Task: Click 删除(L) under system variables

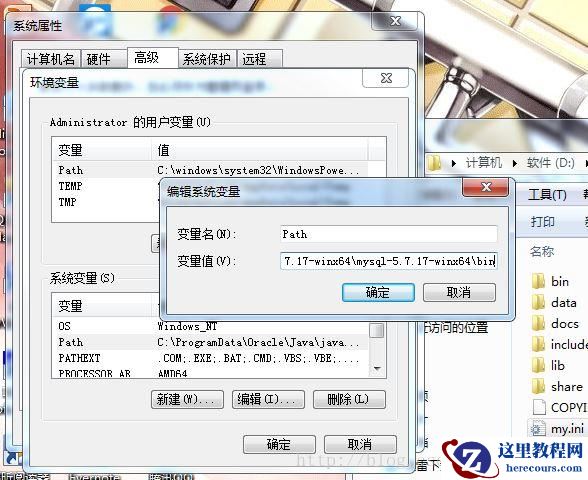Action: click(x=349, y=399)
